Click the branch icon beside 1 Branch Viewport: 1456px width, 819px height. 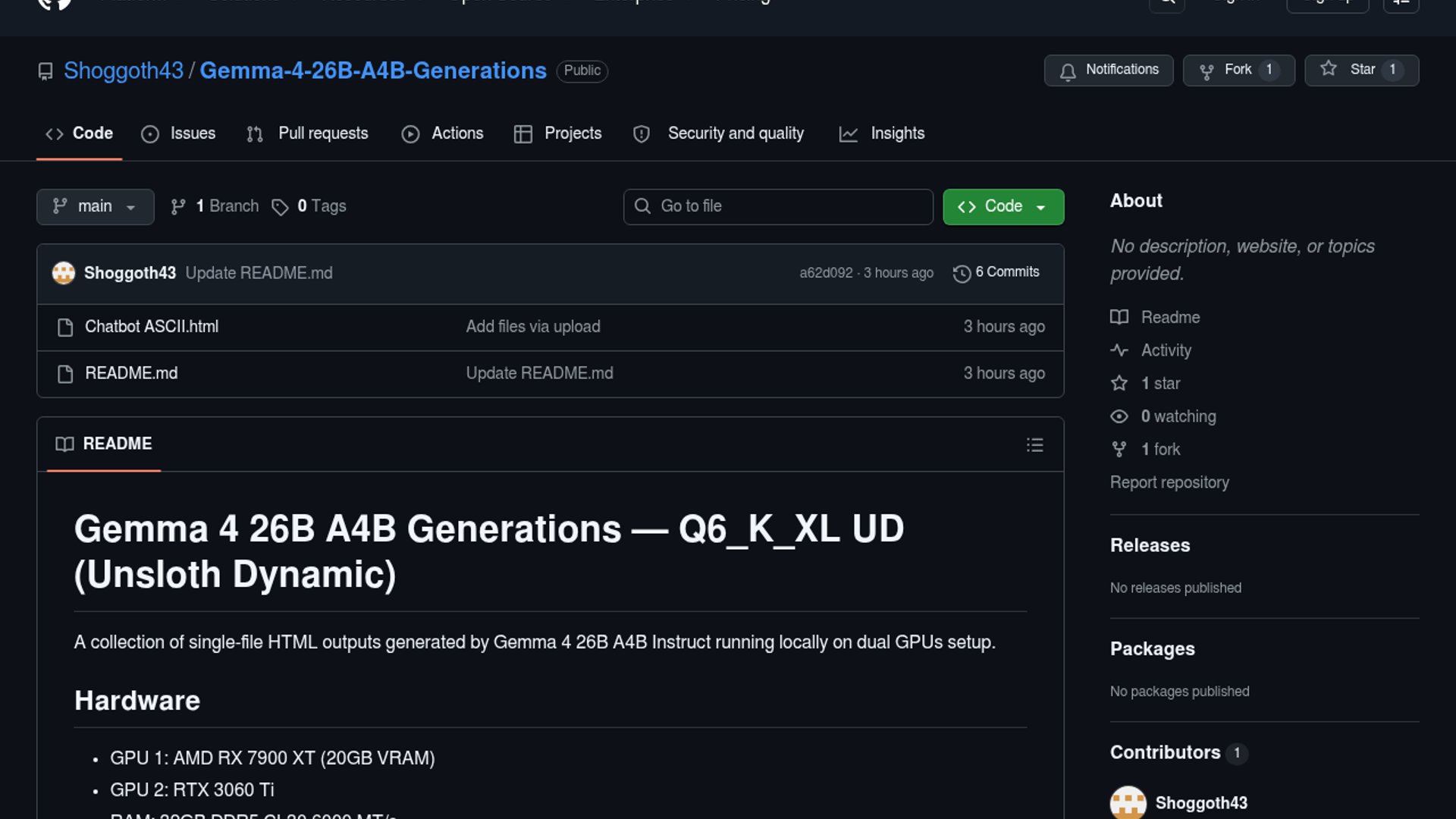(x=178, y=207)
